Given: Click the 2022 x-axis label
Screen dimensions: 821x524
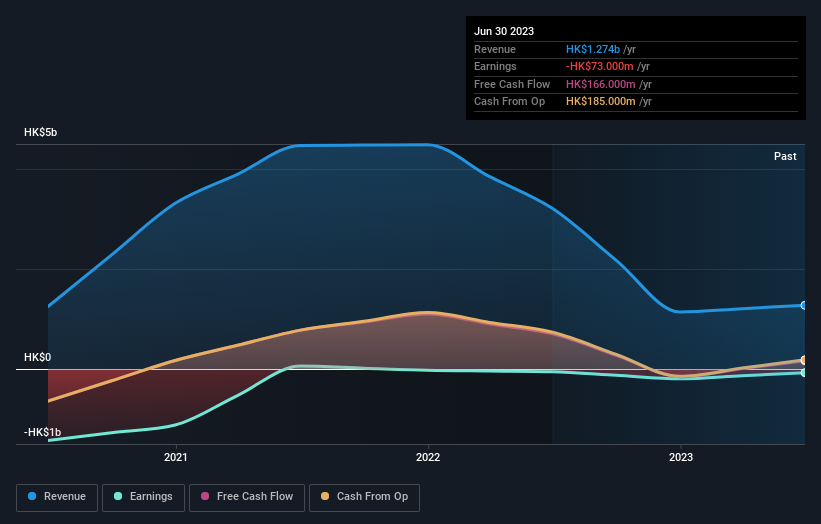Looking at the screenshot, I should tap(428, 457).
